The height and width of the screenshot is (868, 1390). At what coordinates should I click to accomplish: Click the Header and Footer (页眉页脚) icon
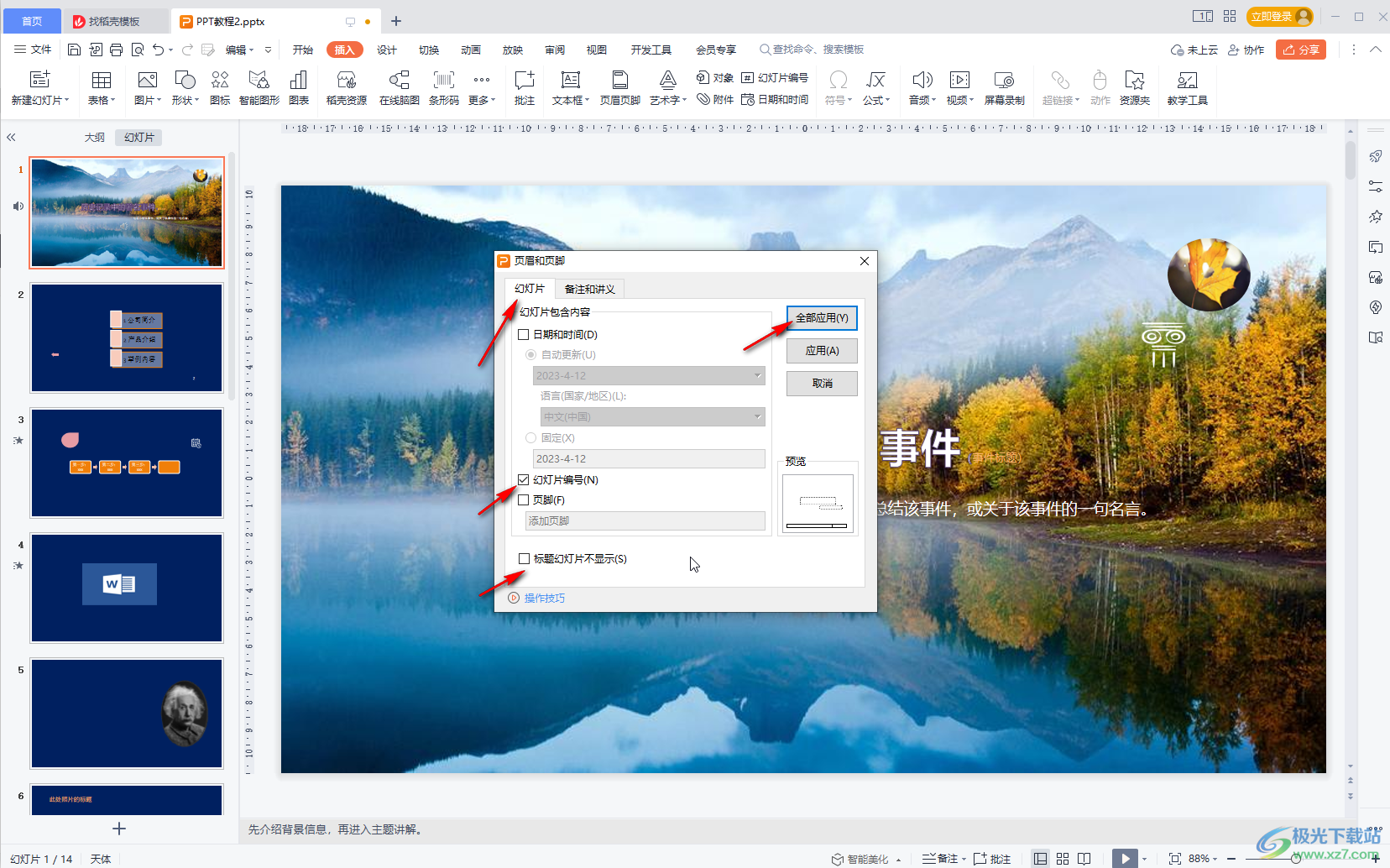(x=620, y=80)
